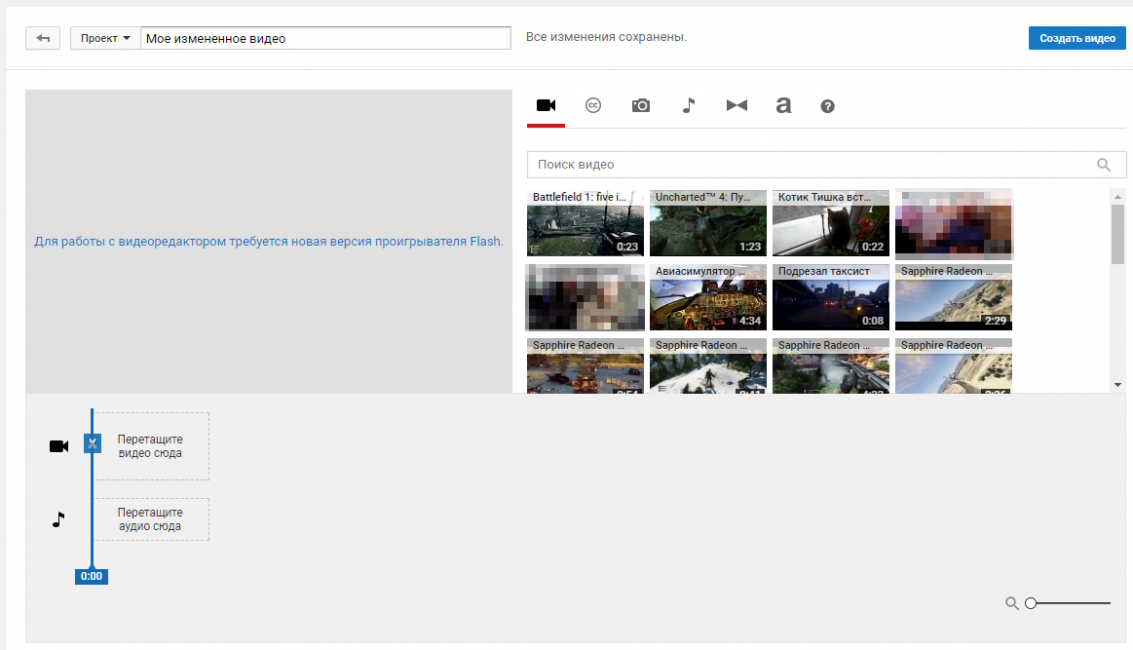Screen dimensions: 1133x650
Task: Select the Авиасимулятор video thumbnail
Action: point(708,298)
